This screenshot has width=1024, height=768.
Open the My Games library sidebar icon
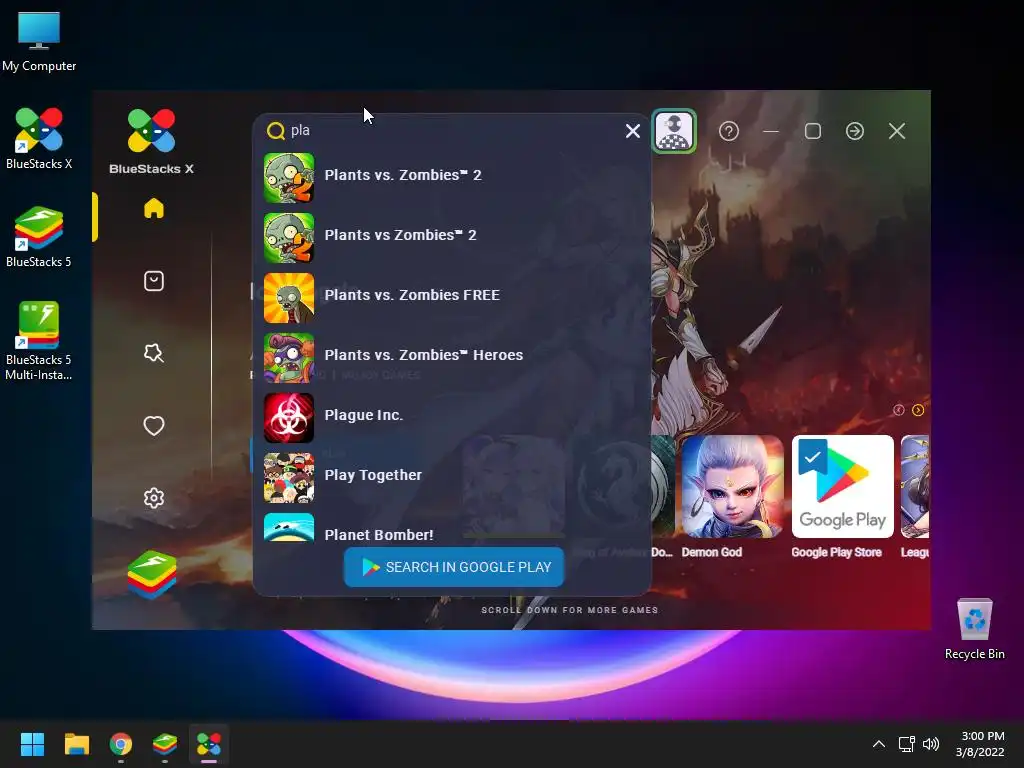pos(153,281)
